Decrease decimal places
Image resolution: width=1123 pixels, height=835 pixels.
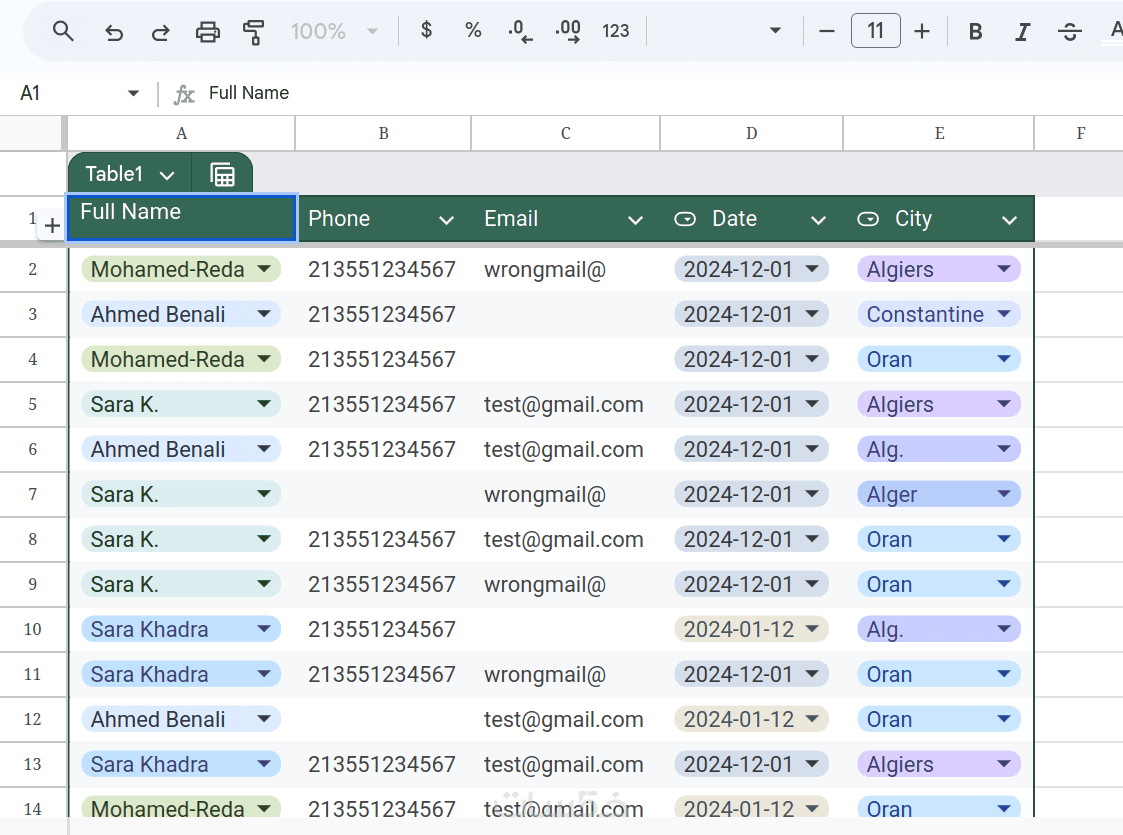point(520,32)
